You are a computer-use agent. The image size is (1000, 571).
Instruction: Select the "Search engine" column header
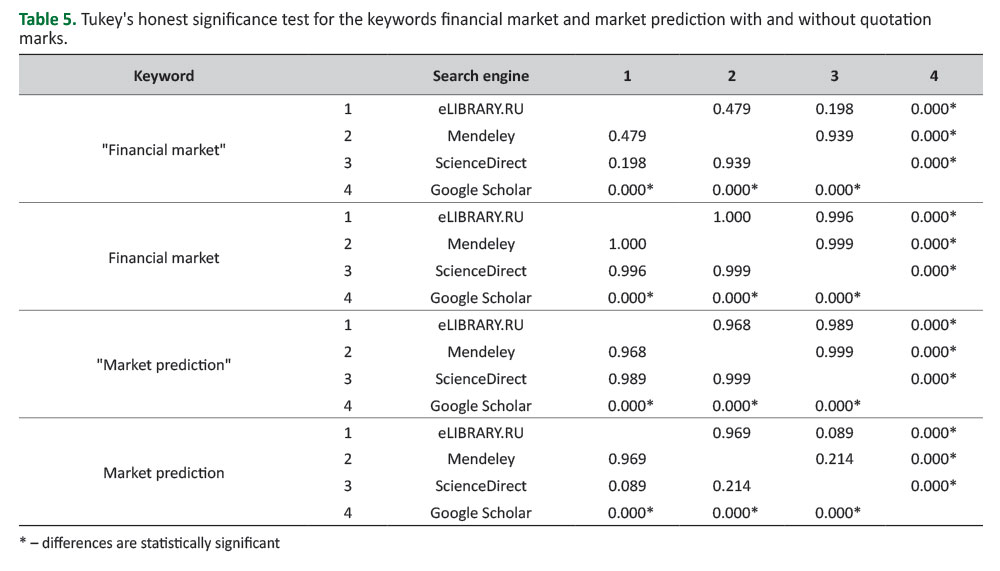(480, 75)
